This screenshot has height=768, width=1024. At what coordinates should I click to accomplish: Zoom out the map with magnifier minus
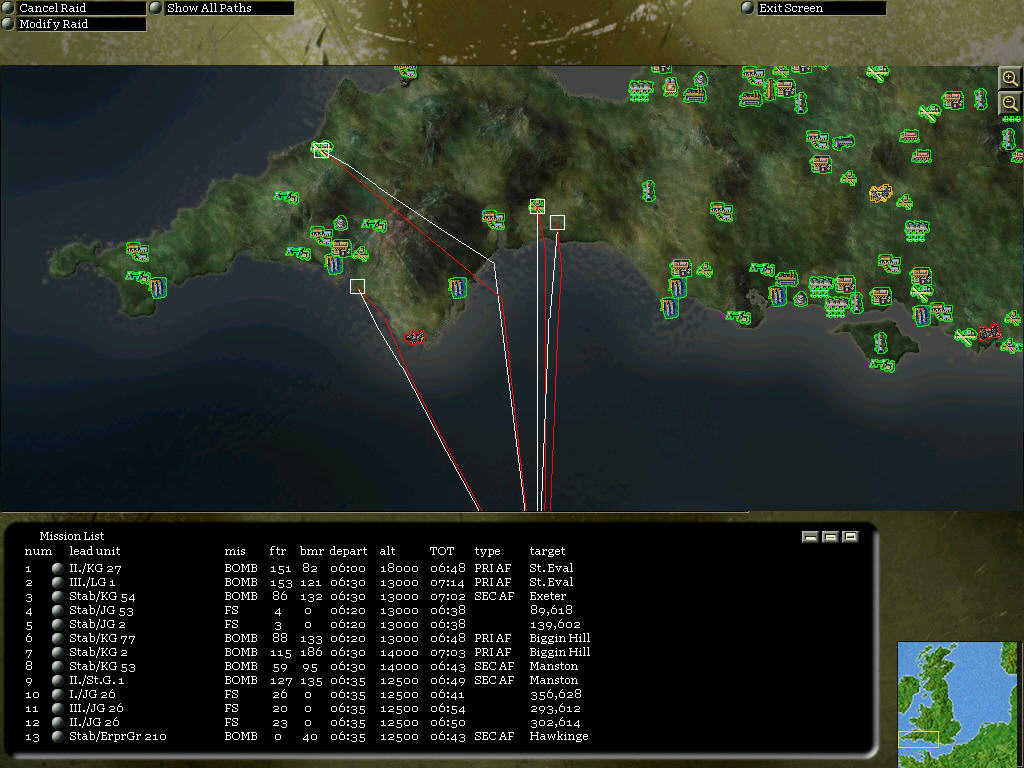[1010, 103]
